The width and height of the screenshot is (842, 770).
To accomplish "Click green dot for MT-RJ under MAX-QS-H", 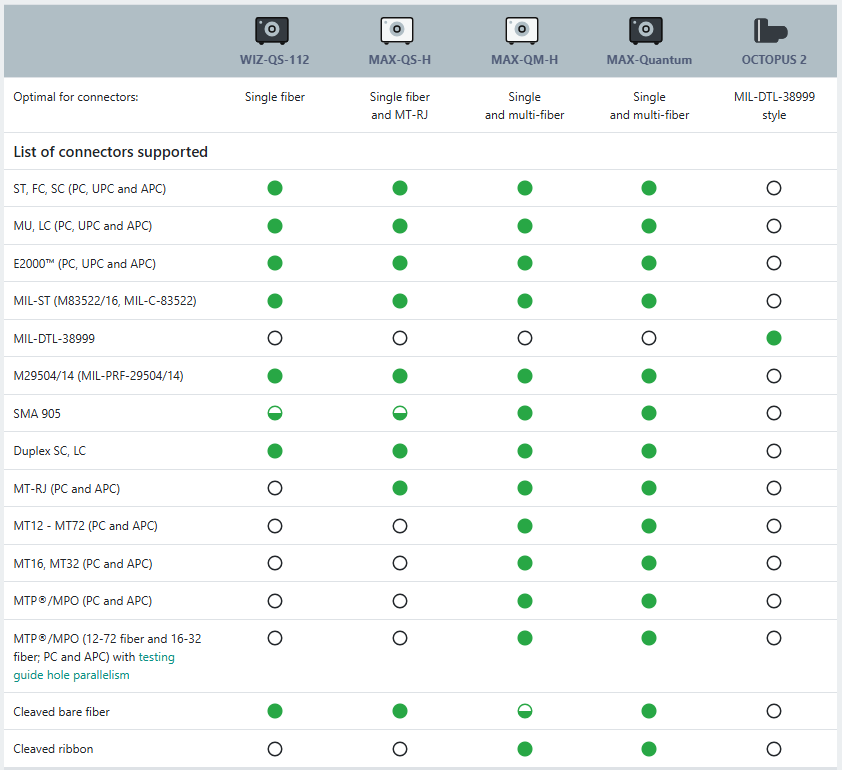I will pos(400,488).
